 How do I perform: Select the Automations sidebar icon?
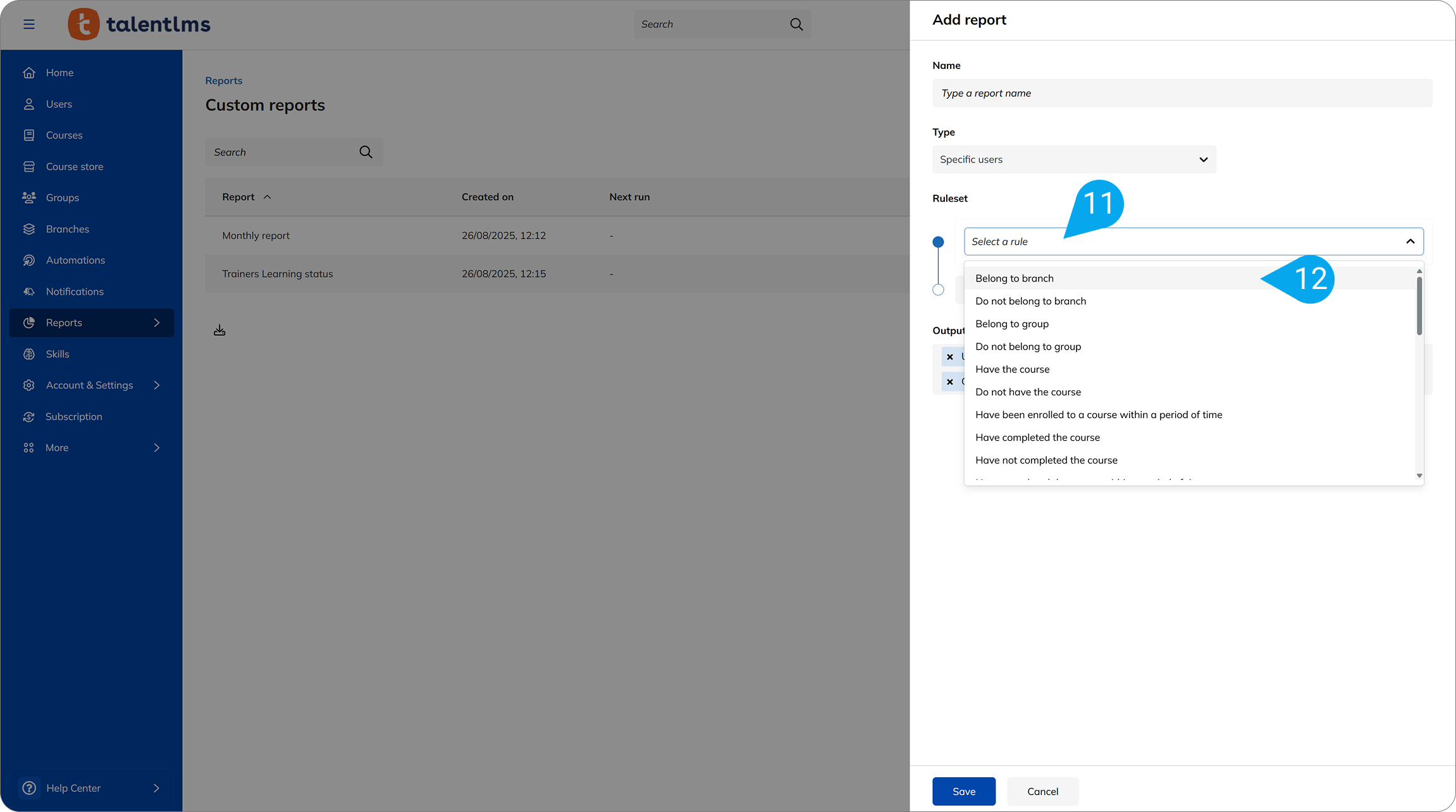(x=29, y=260)
